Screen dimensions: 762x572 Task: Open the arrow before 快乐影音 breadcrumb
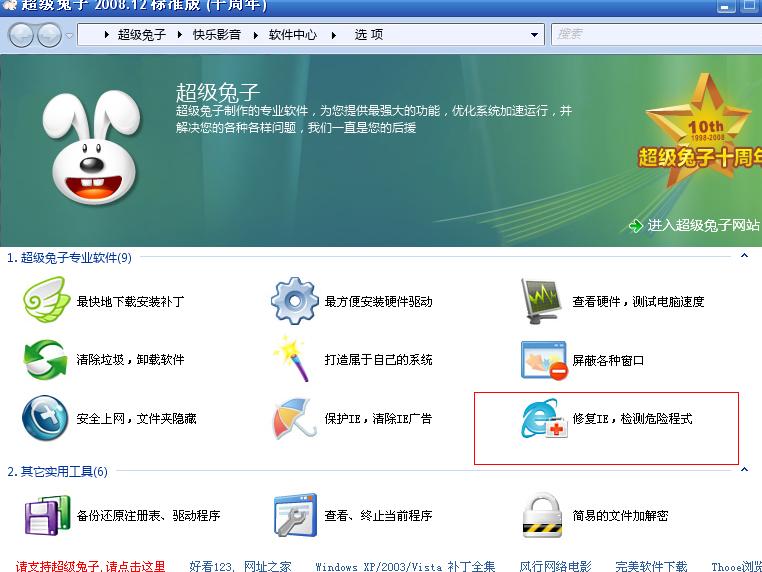tap(180, 35)
